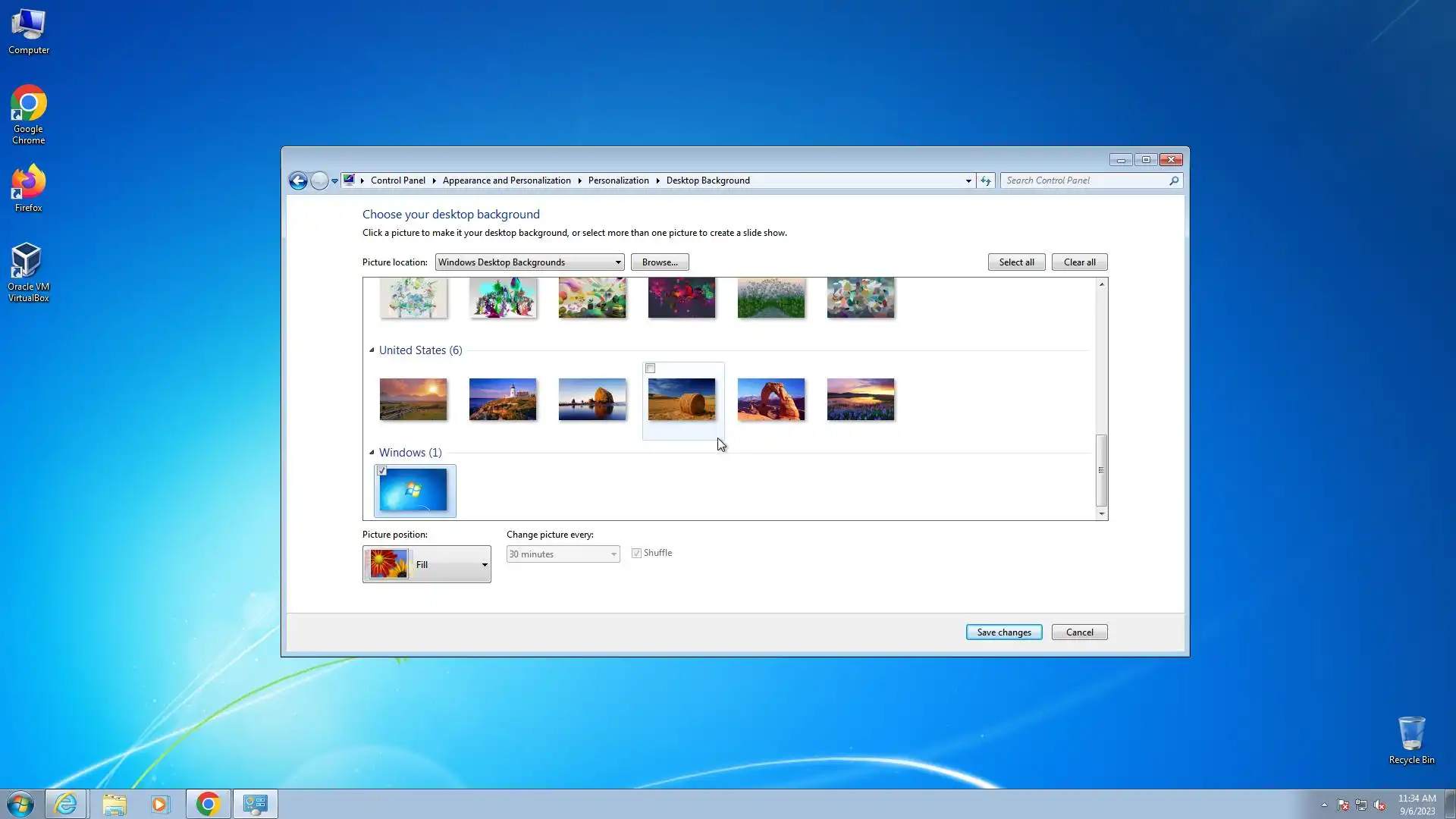The image size is (1456, 819).
Task: Uncheck the Windows logo wallpaper checkbox
Action: pos(382,471)
